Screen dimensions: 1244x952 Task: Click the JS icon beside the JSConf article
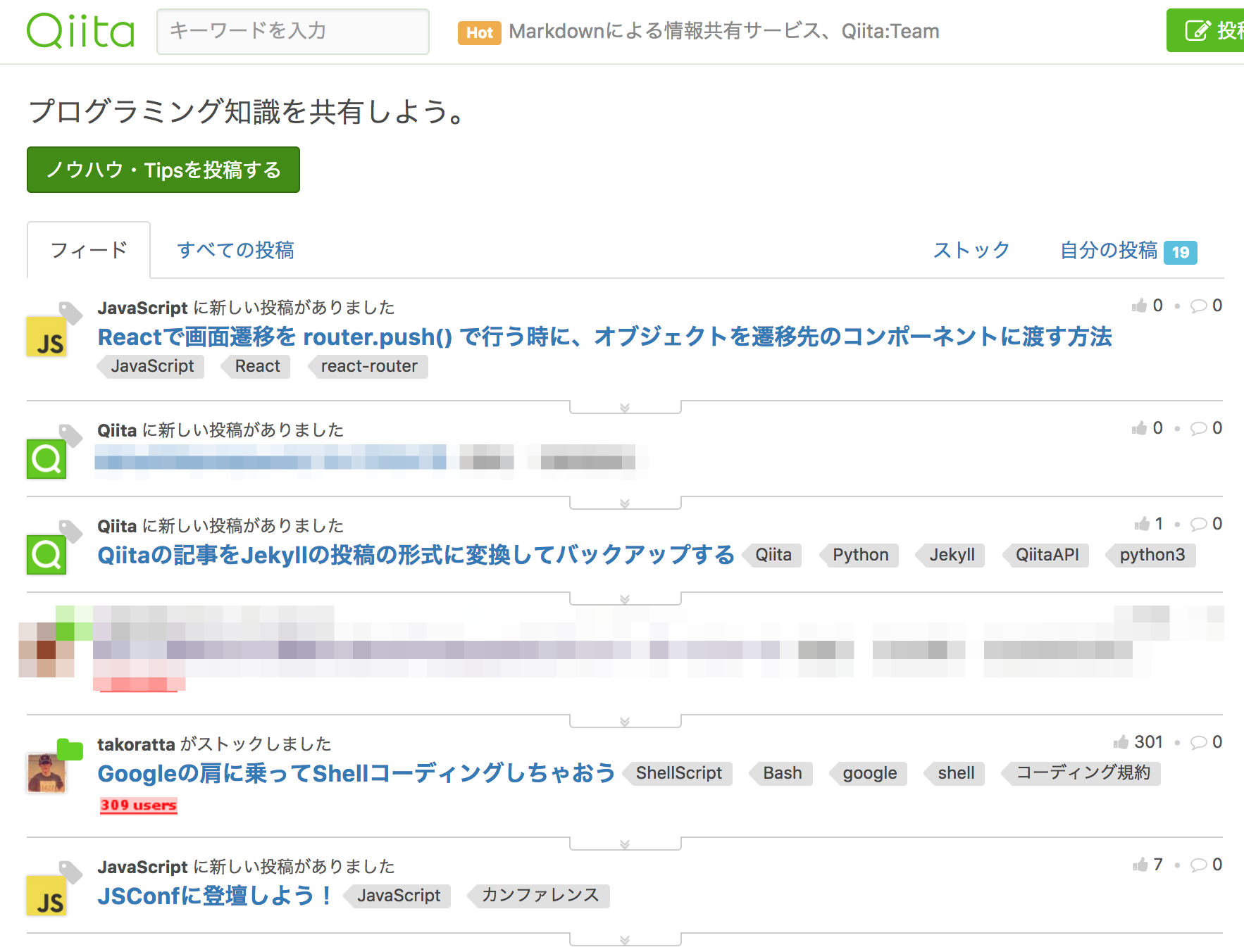[x=46, y=896]
